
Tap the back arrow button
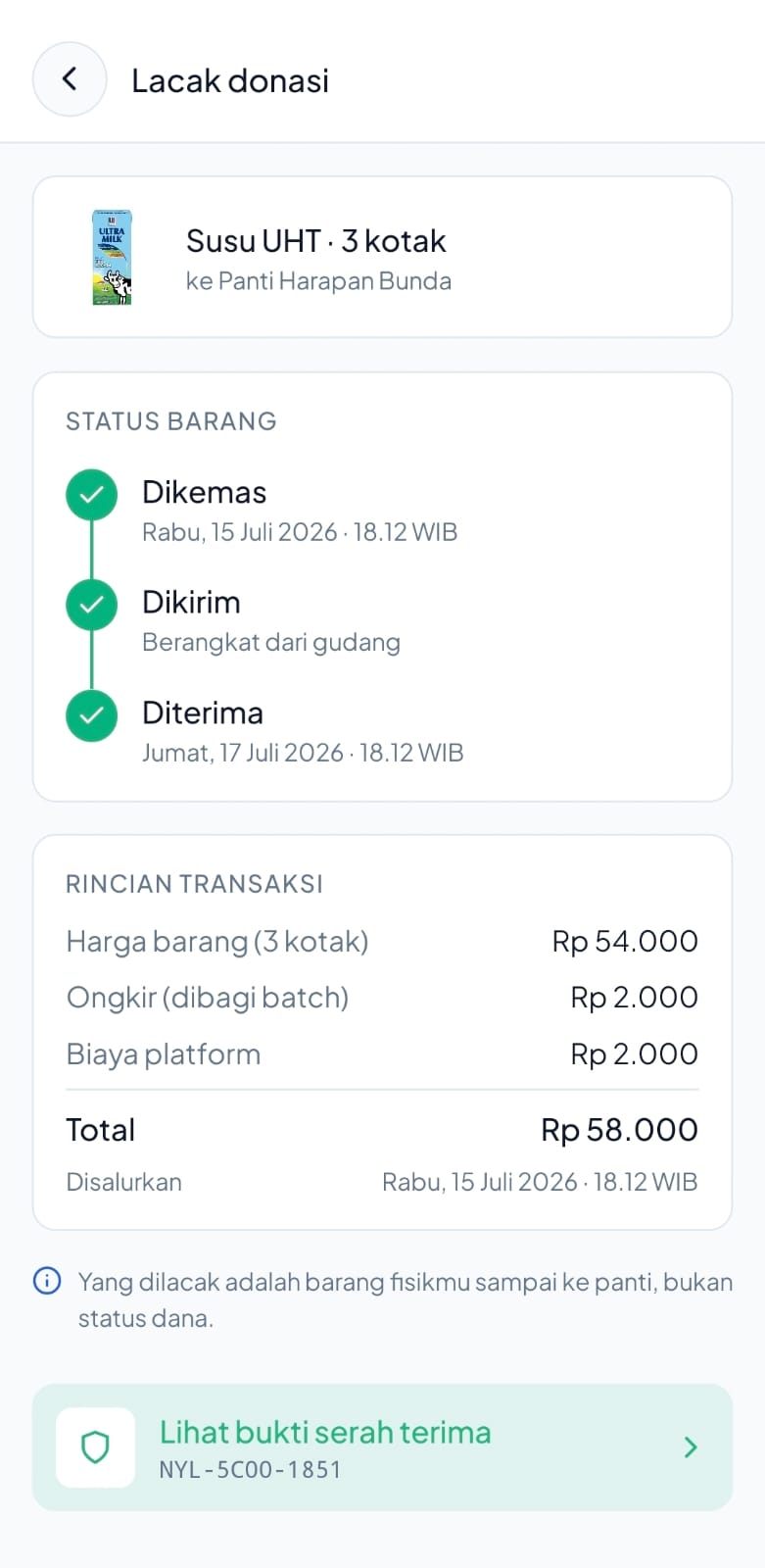(x=70, y=79)
